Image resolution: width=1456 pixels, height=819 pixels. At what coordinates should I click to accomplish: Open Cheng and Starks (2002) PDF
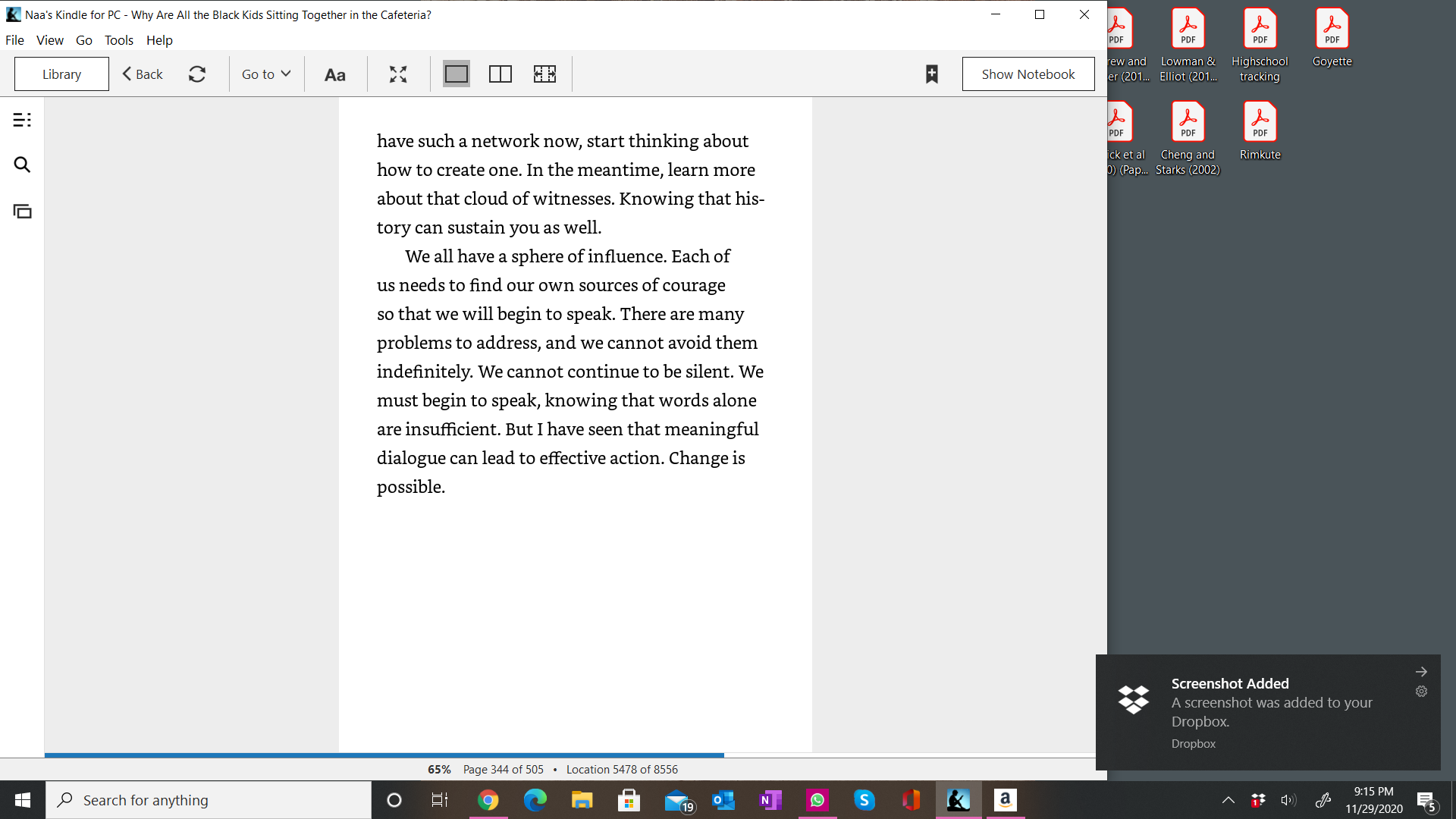(1188, 139)
